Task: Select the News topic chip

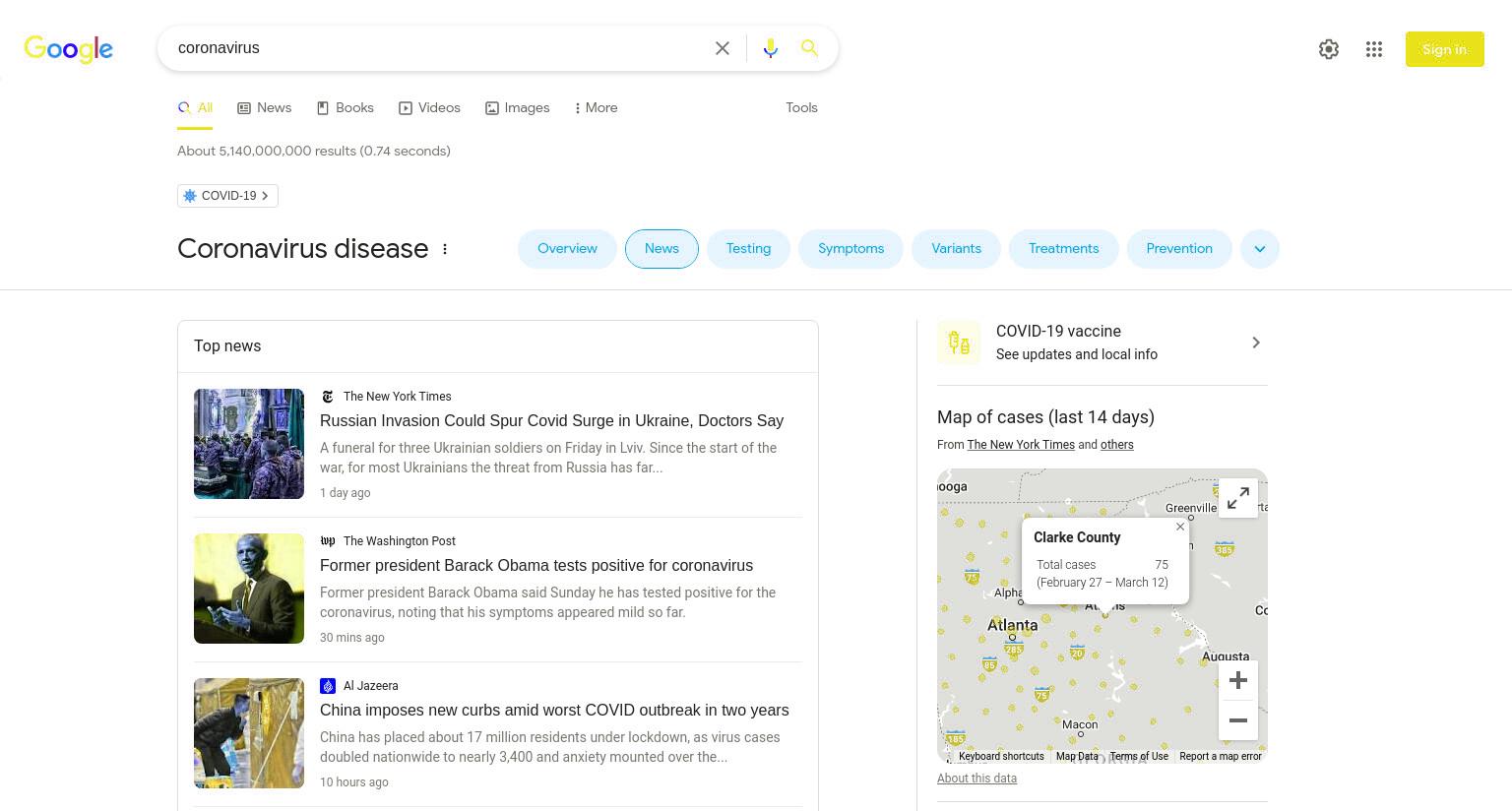Action: coord(661,249)
